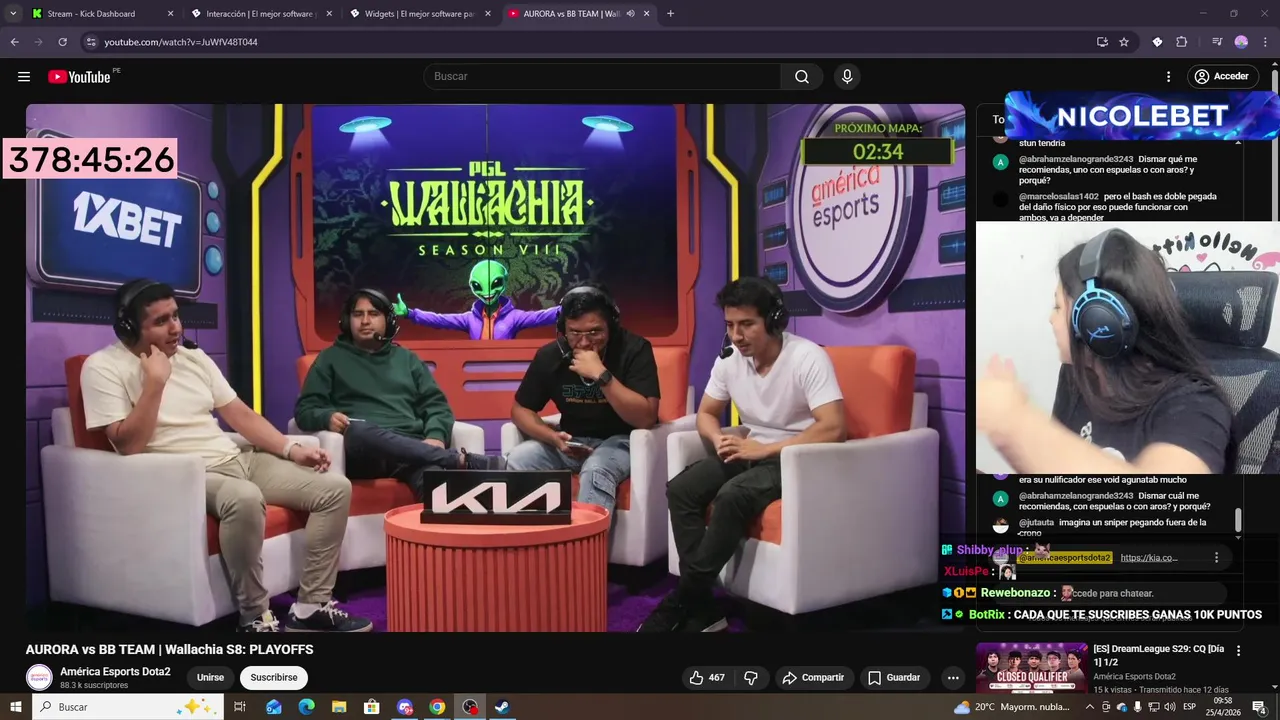The image size is (1280, 720).
Task: Mute audio on the AURORA vs BB TEAM tab
Action: tap(630, 14)
